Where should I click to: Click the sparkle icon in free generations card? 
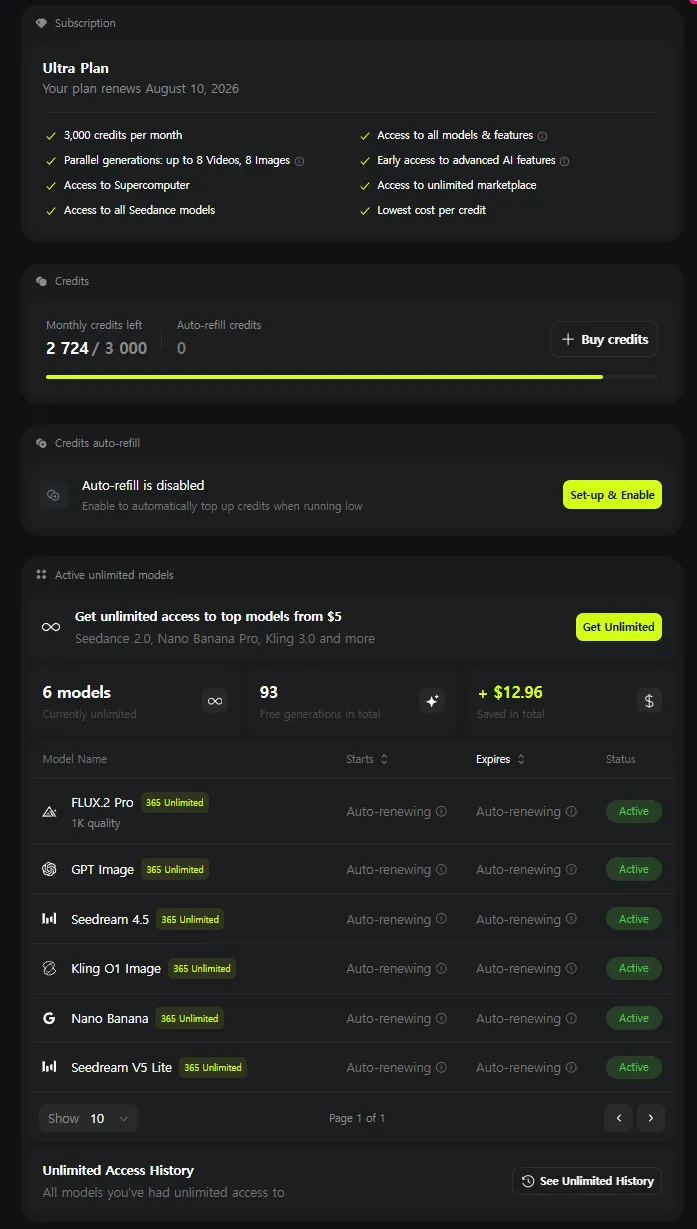(432, 701)
